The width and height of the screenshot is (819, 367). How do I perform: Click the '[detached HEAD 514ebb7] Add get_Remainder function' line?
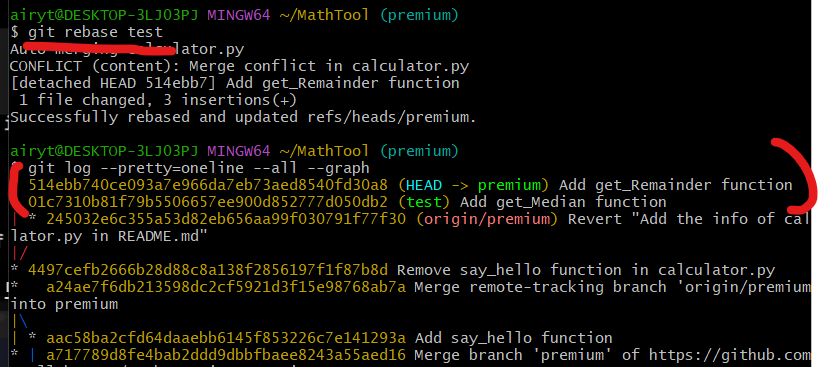[235, 83]
